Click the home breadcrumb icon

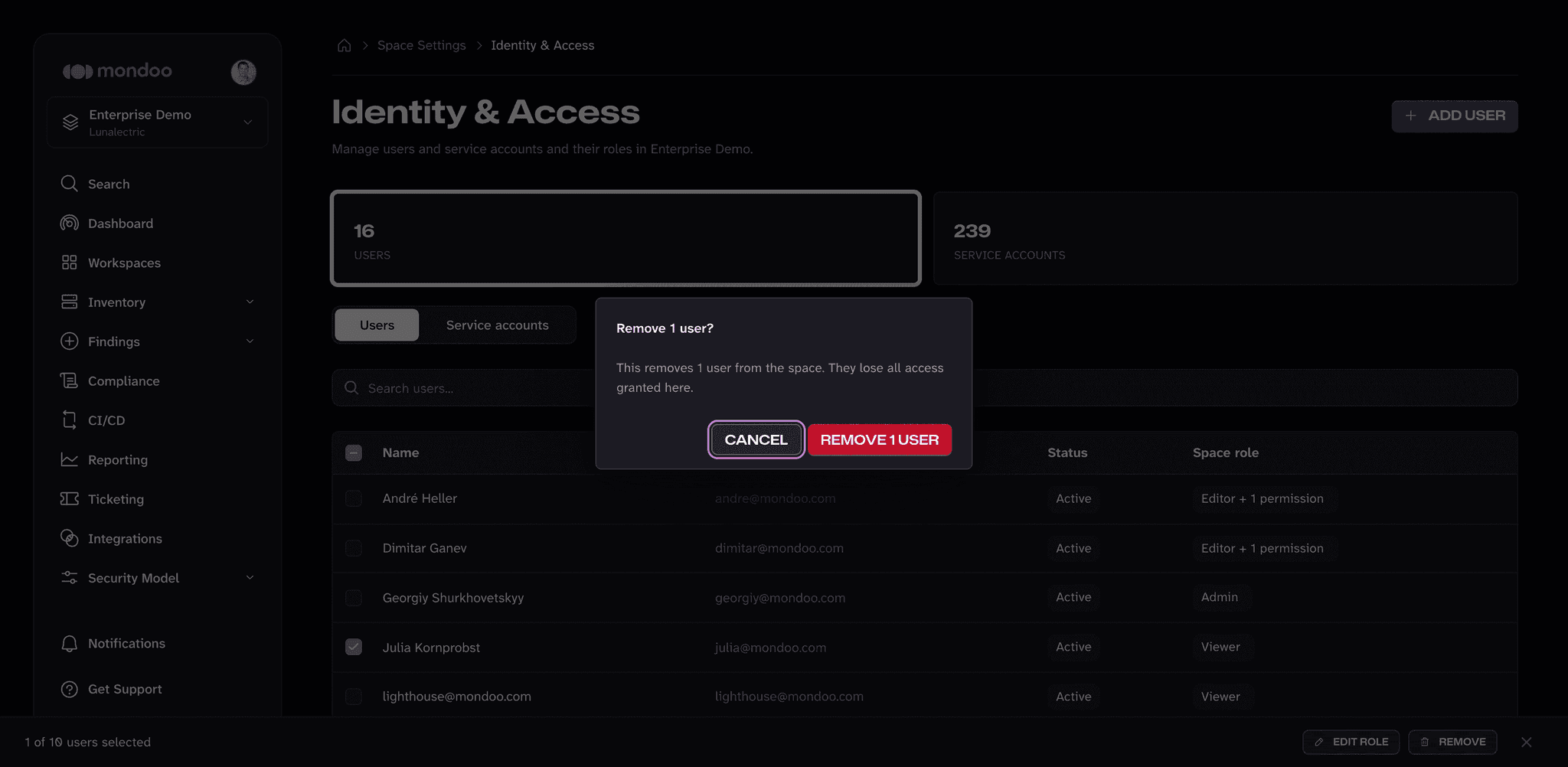pos(345,45)
